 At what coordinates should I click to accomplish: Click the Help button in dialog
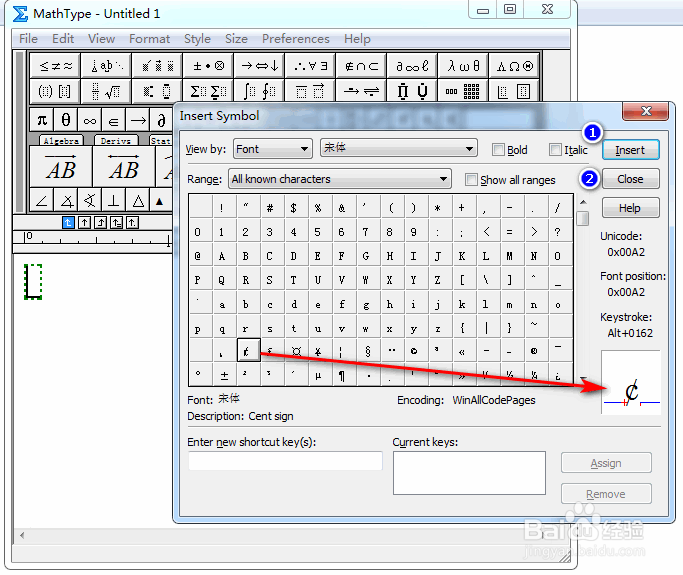click(630, 208)
